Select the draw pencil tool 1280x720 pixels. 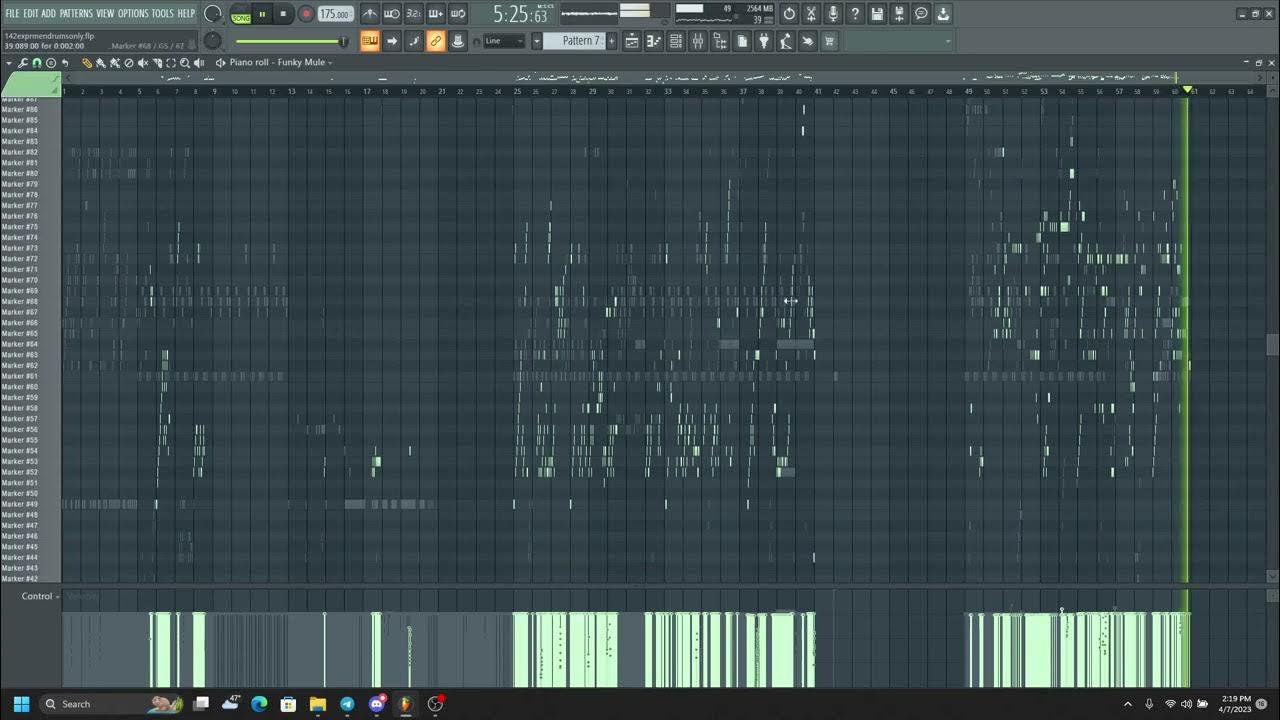coord(87,63)
